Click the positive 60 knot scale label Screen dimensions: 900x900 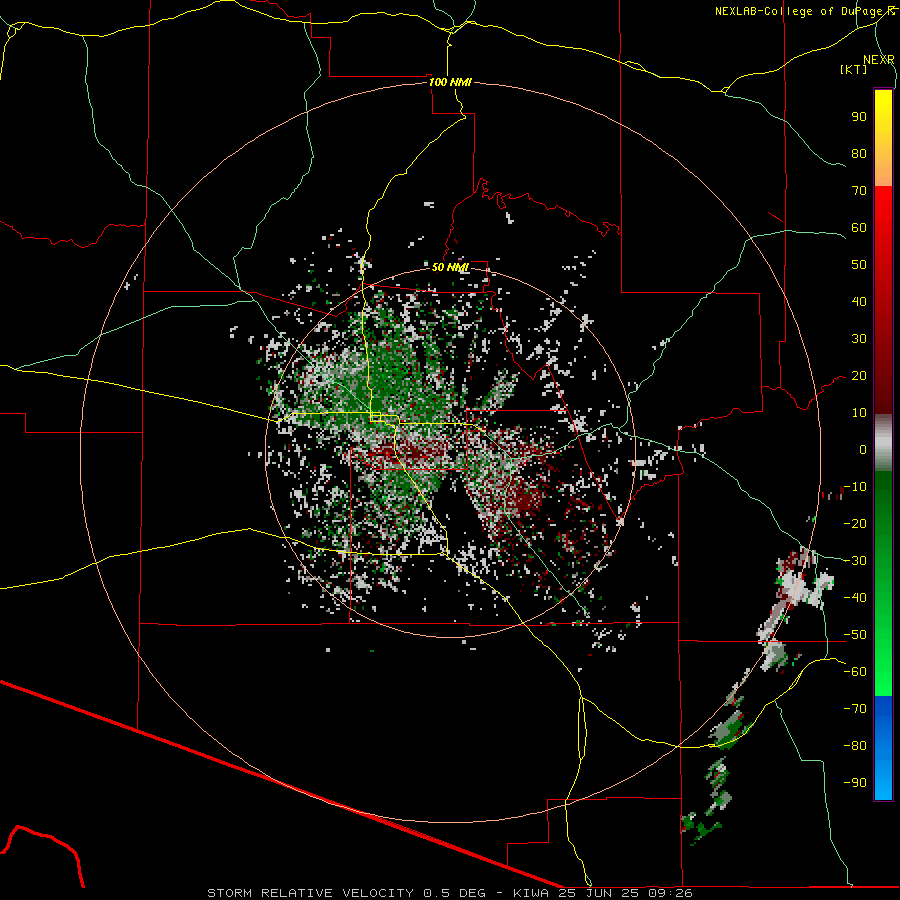pos(859,227)
